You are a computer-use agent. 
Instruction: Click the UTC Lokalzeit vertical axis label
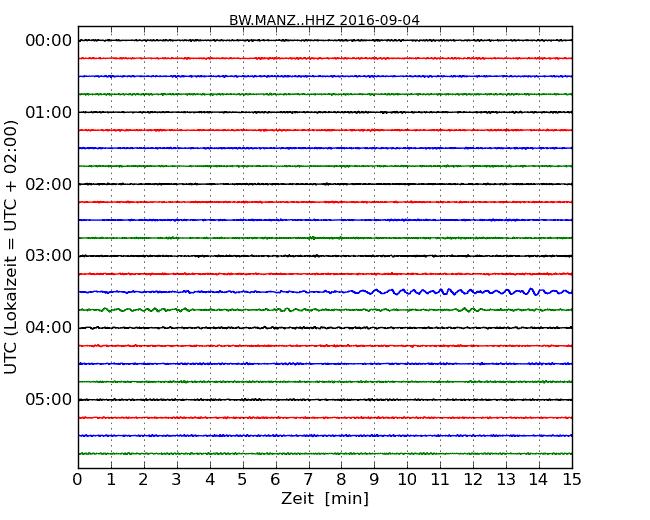point(11,248)
